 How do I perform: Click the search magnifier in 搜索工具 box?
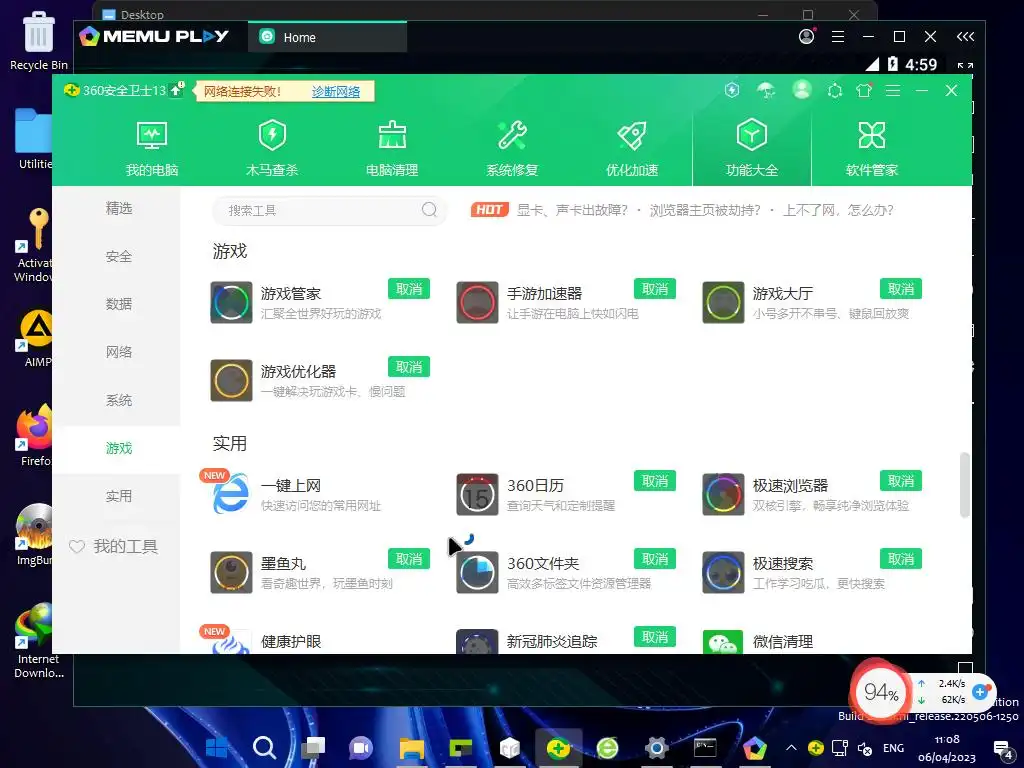429,210
